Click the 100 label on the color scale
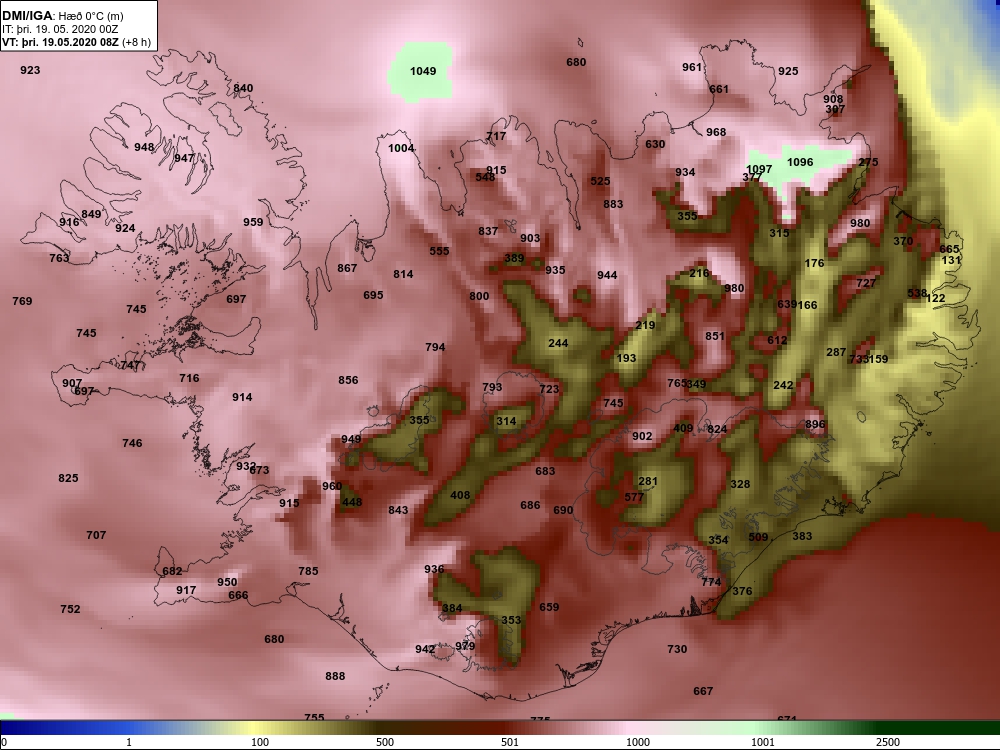The width and height of the screenshot is (1000, 750). coord(260,742)
